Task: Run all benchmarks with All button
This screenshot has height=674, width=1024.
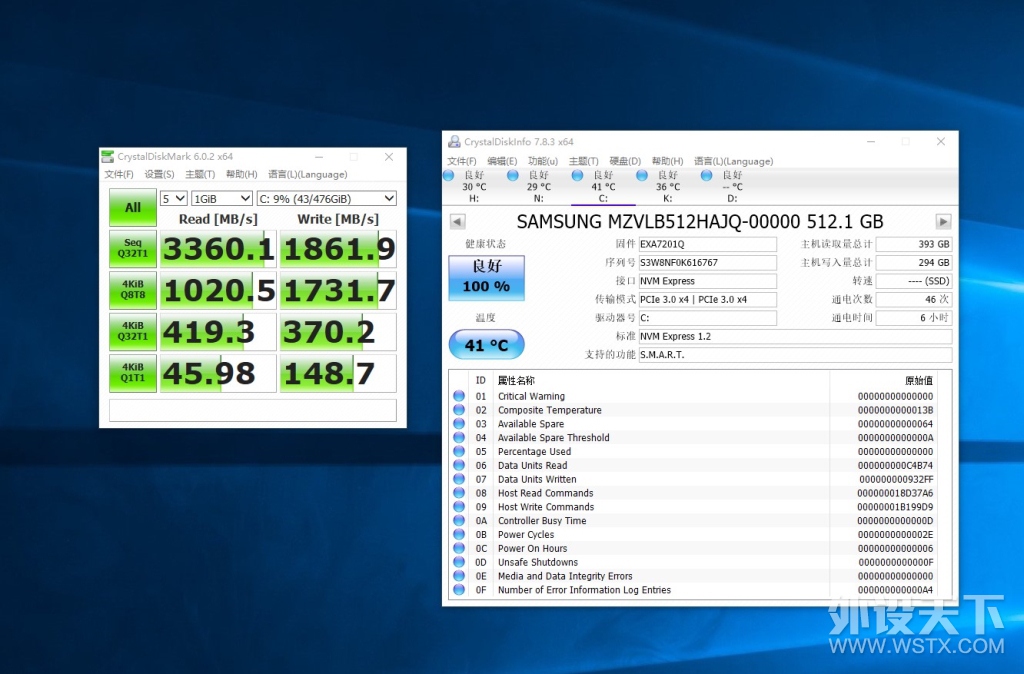Action: coord(133,208)
